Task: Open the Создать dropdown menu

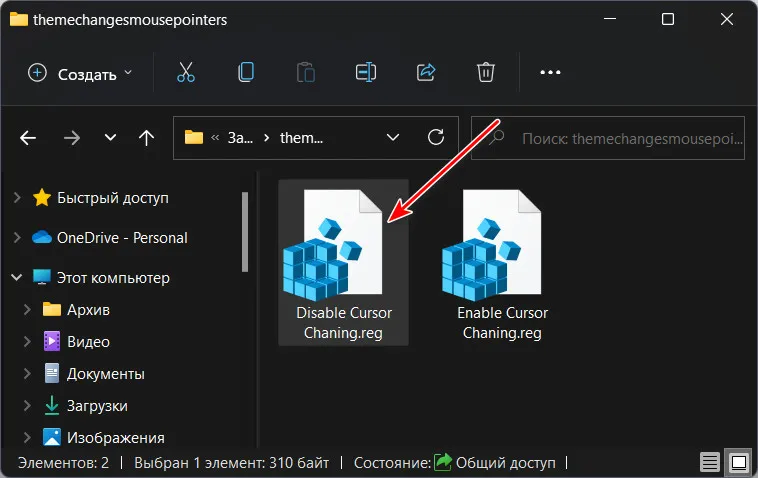Action: [80, 73]
